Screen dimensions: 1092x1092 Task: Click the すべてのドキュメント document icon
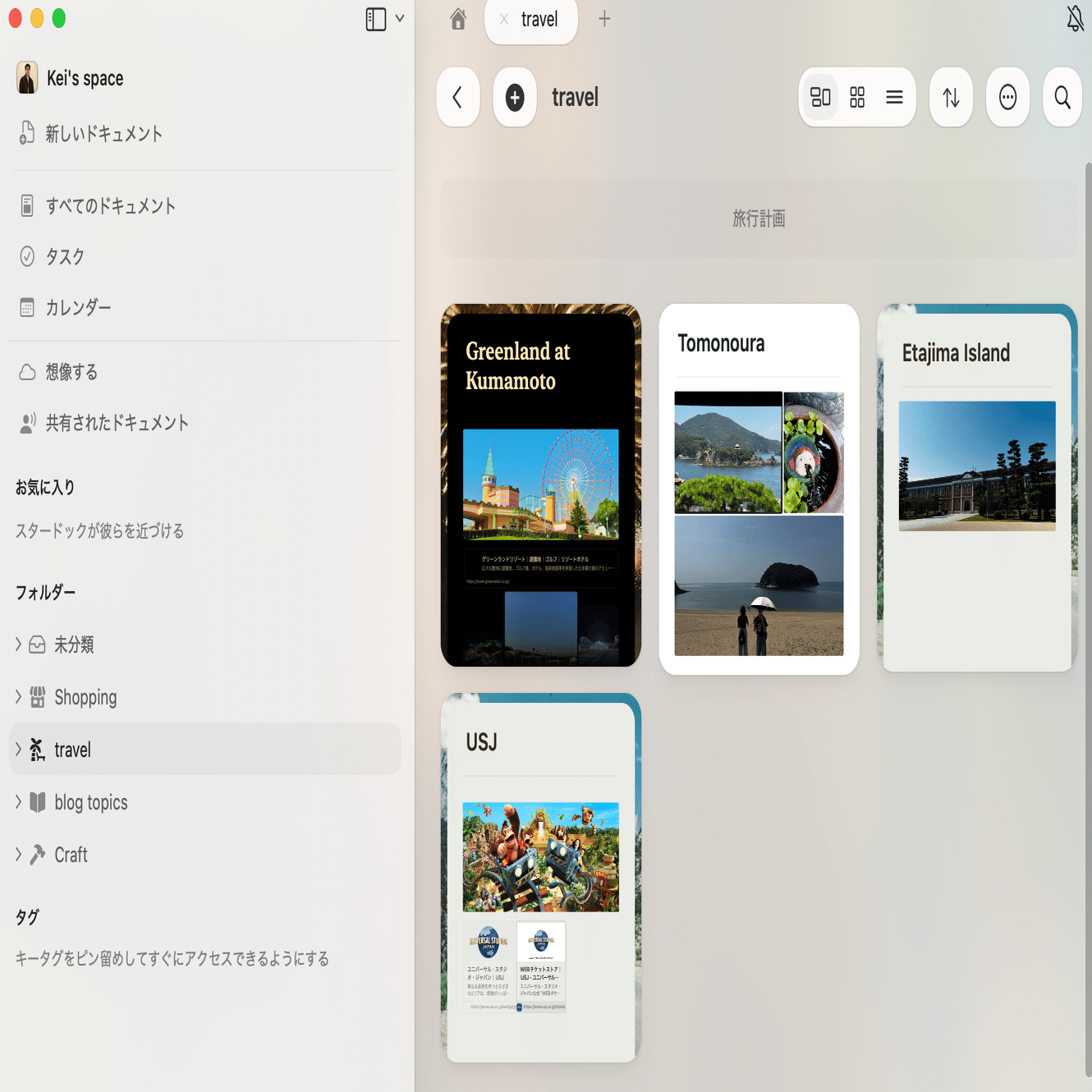[27, 205]
